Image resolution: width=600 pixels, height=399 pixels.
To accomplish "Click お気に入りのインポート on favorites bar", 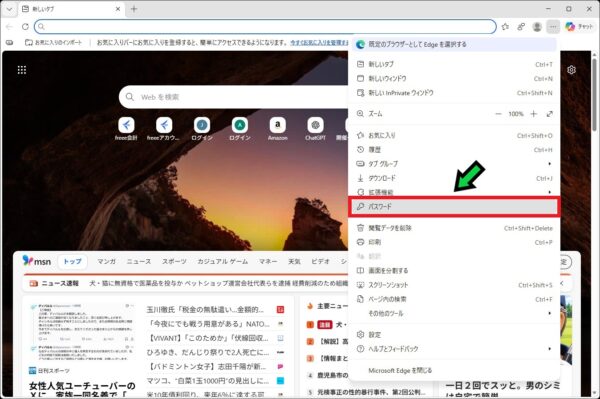I will [54, 42].
